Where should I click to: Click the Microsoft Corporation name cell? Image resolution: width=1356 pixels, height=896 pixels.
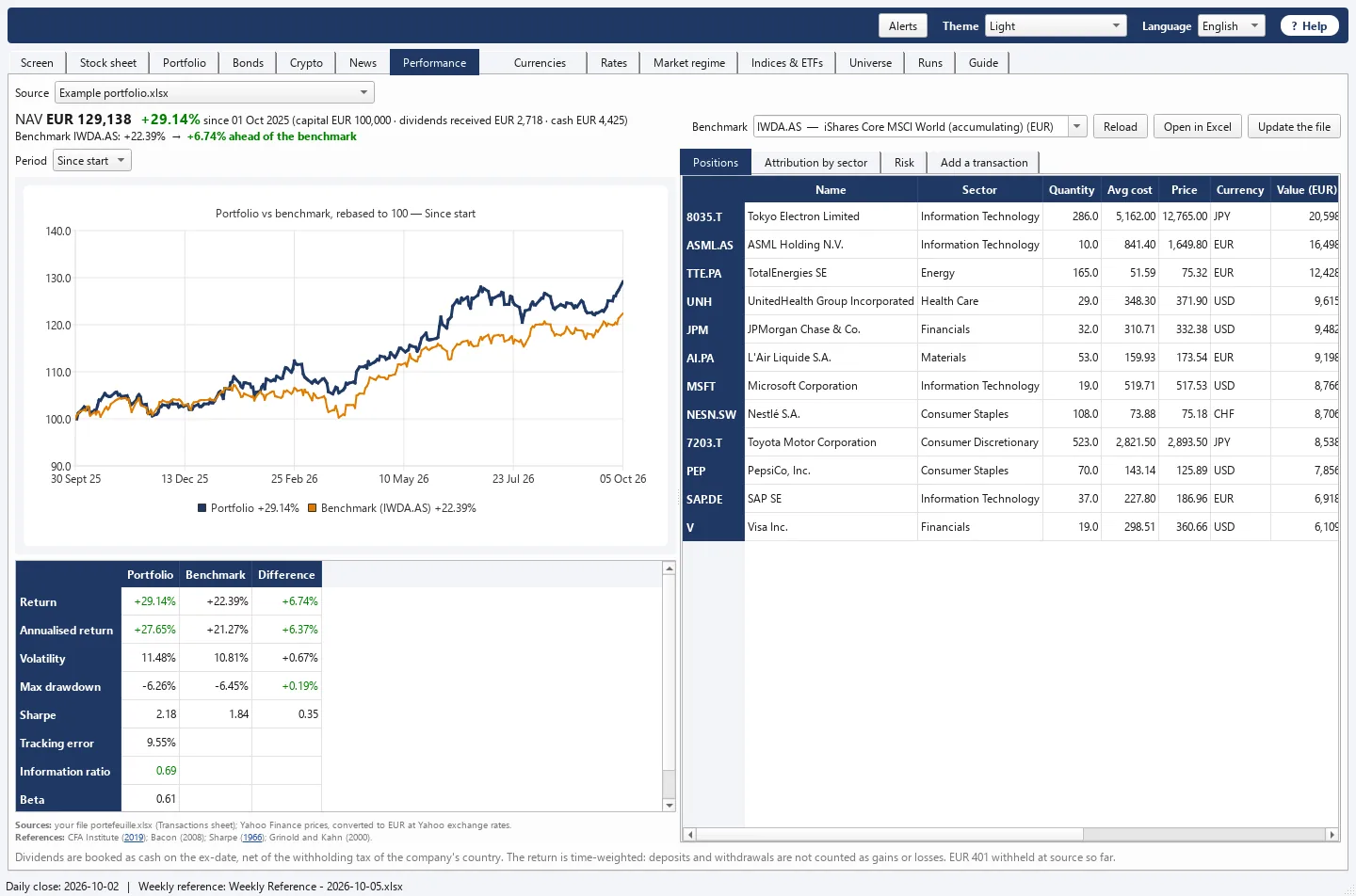coord(831,386)
